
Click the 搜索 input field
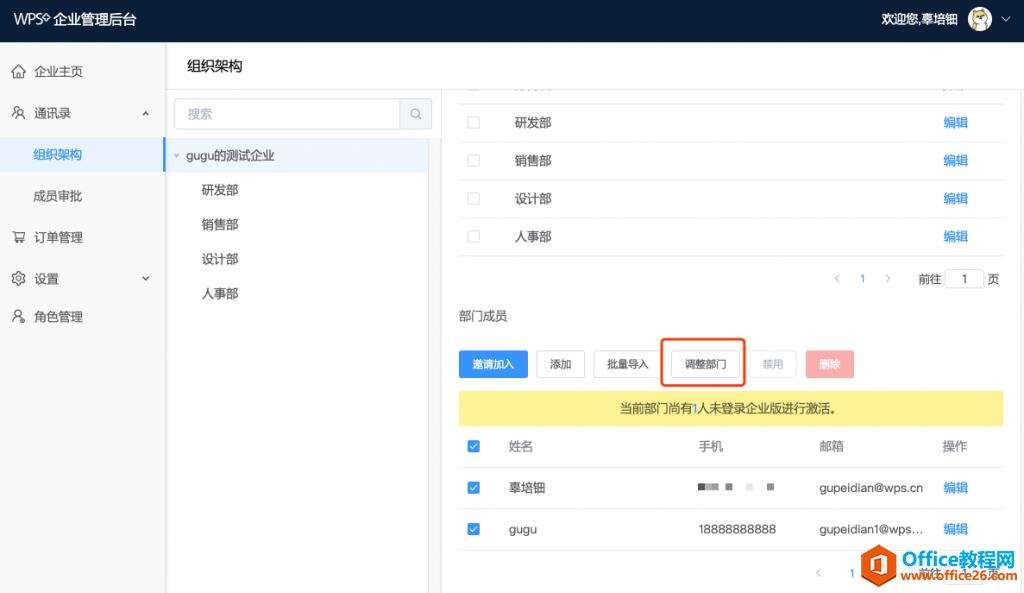point(287,114)
